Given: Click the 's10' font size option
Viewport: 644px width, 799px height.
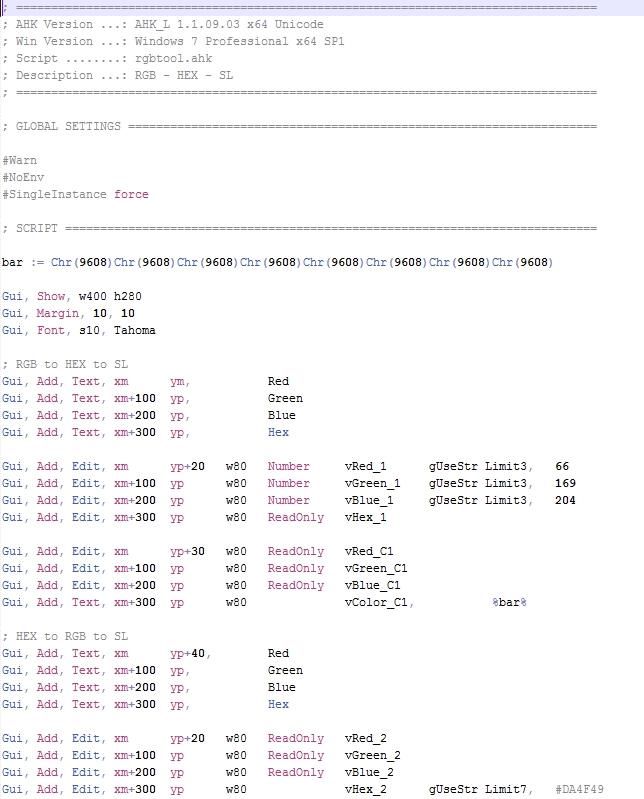Looking at the screenshot, I should click(x=89, y=330).
